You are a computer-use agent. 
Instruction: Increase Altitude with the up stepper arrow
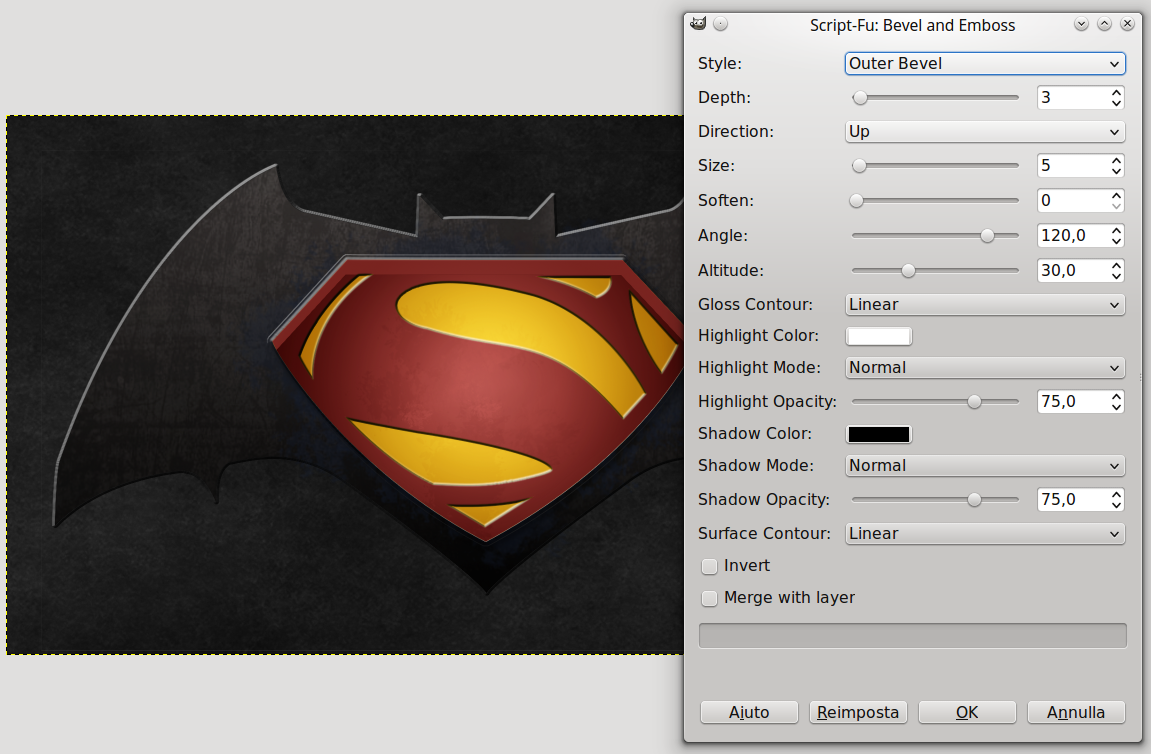point(1116,266)
